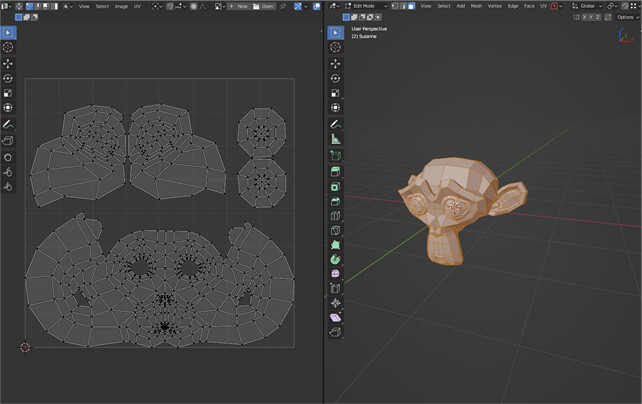642x404 pixels.
Task: Open pivot point dropdown in UV editor
Action: (157, 7)
